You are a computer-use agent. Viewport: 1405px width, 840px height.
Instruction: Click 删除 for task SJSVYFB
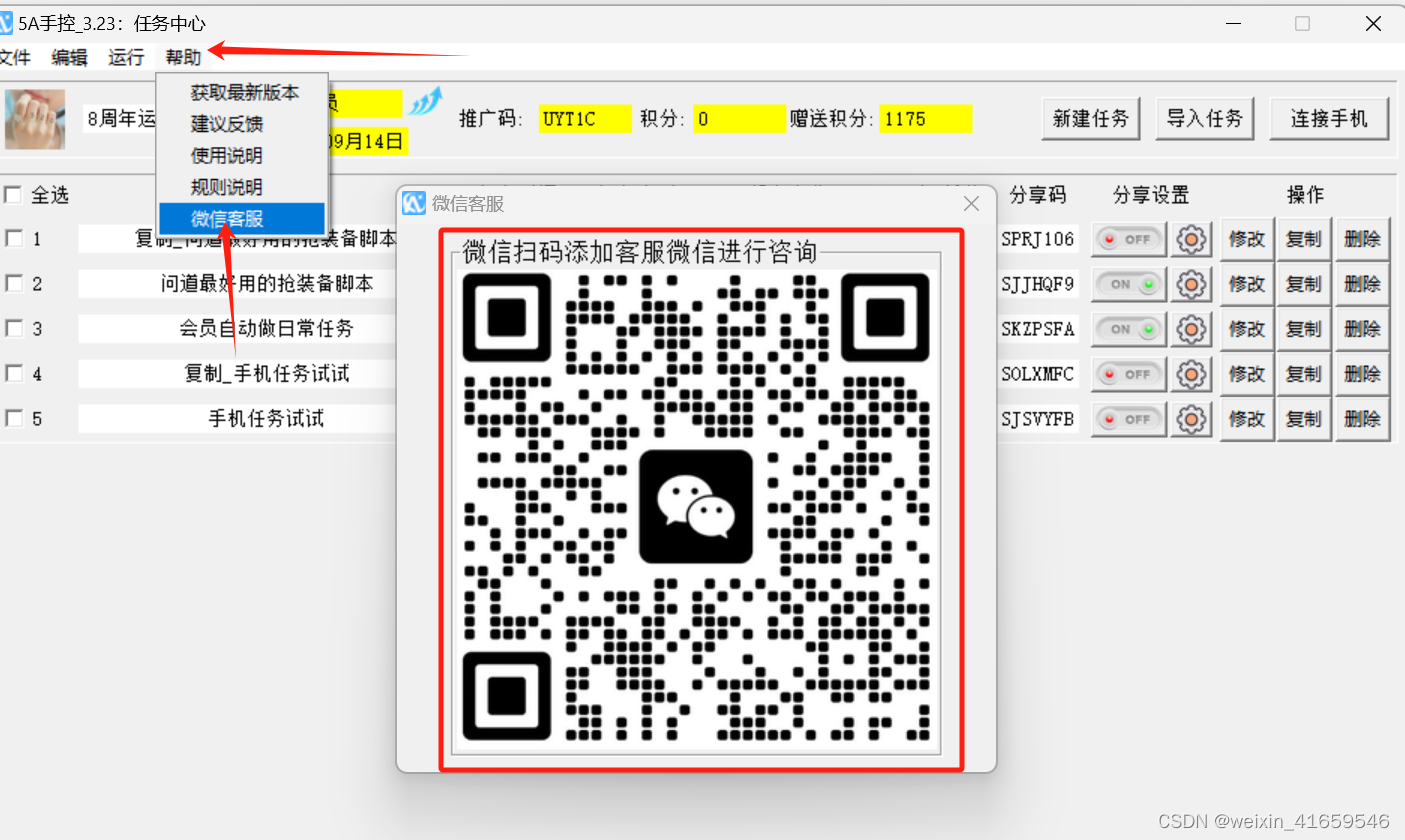coord(1362,420)
